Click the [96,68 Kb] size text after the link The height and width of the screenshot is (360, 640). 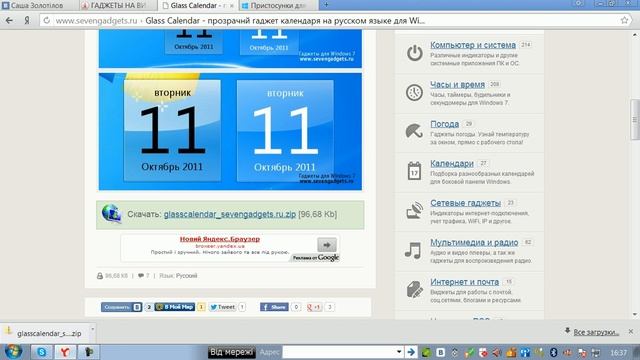[318, 214]
